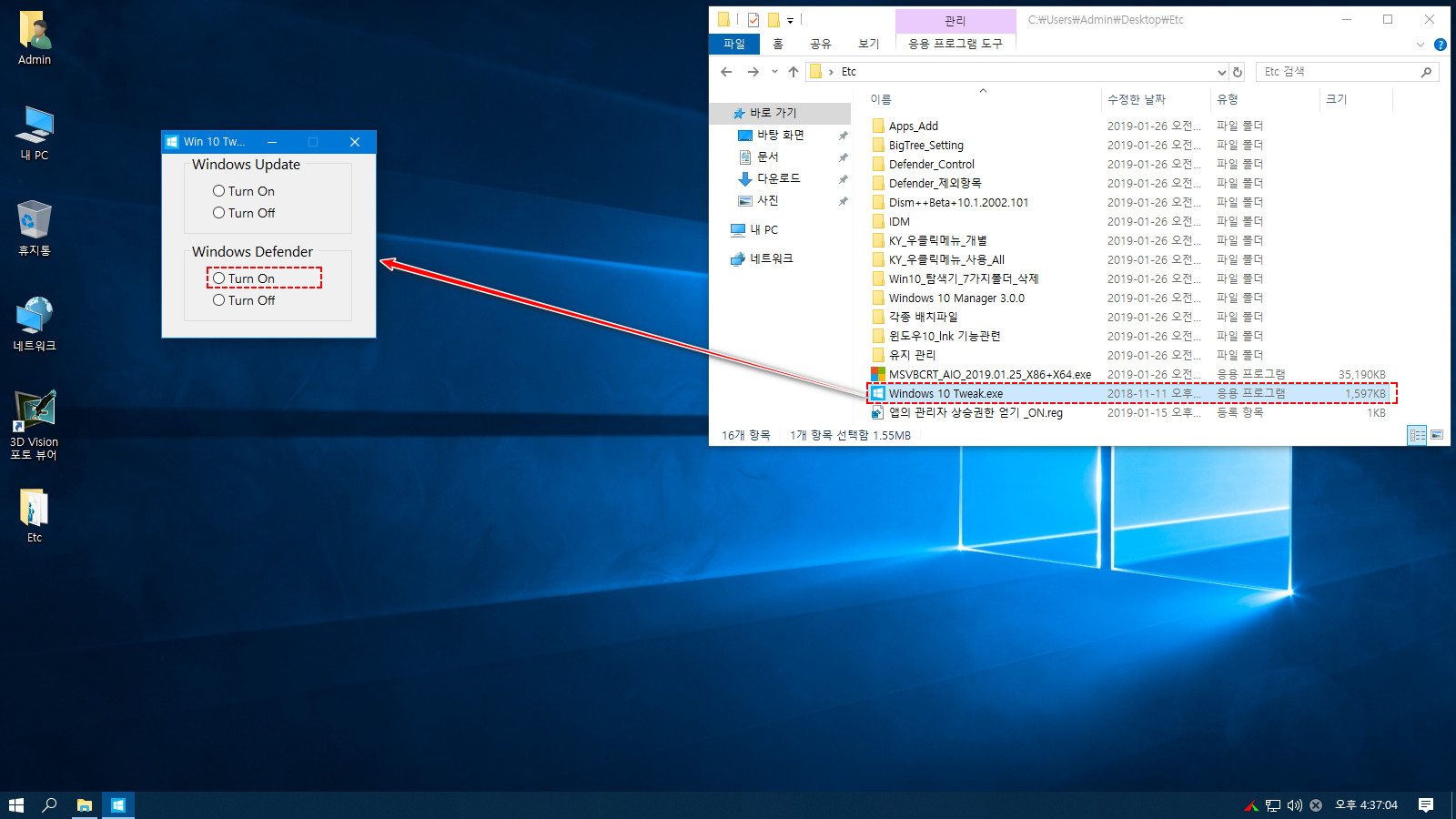Open the Admin folder desktop icon
Image resolution: width=1456 pixels, height=819 pixels.
[x=35, y=38]
